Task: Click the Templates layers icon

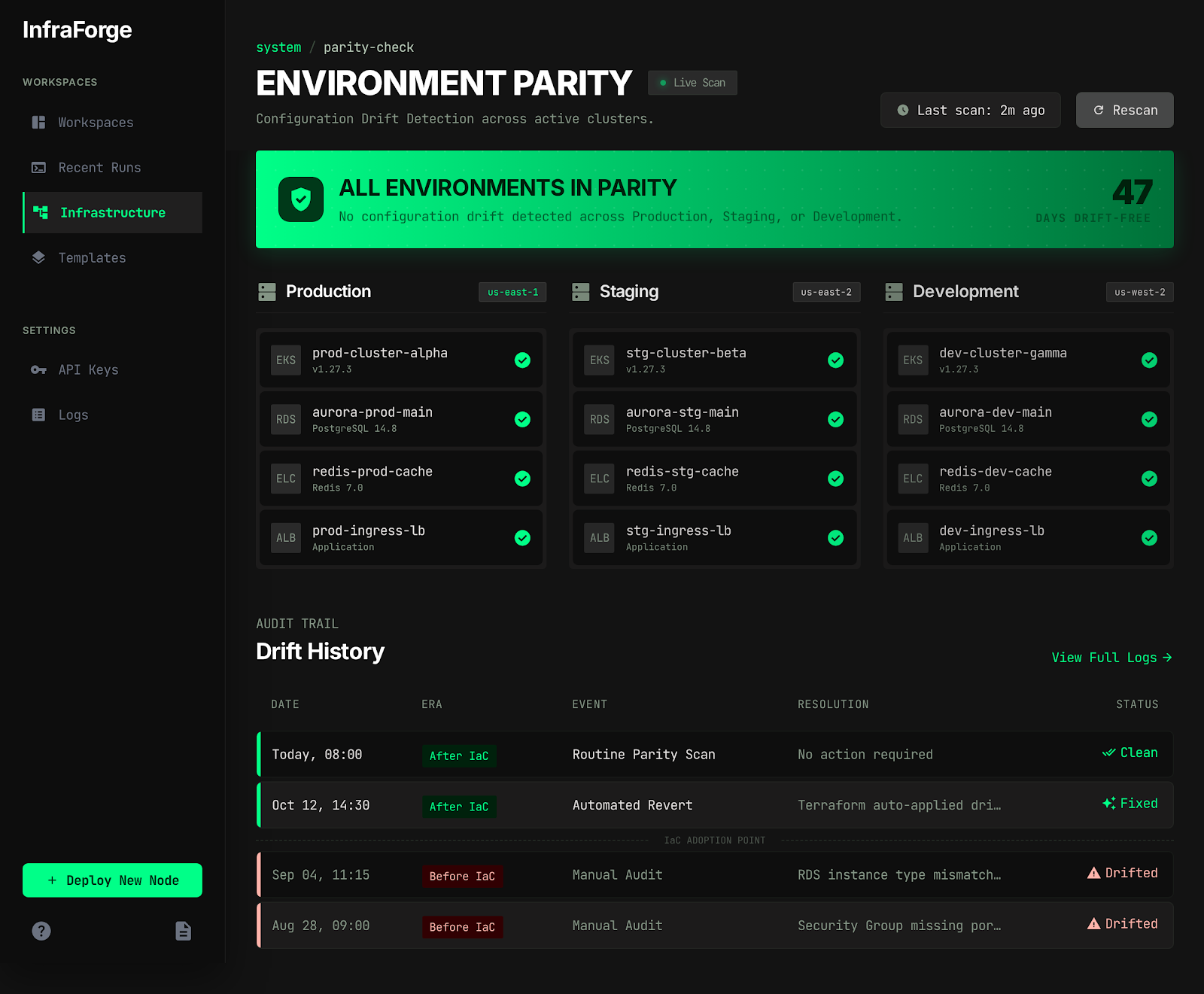Action: (x=38, y=258)
